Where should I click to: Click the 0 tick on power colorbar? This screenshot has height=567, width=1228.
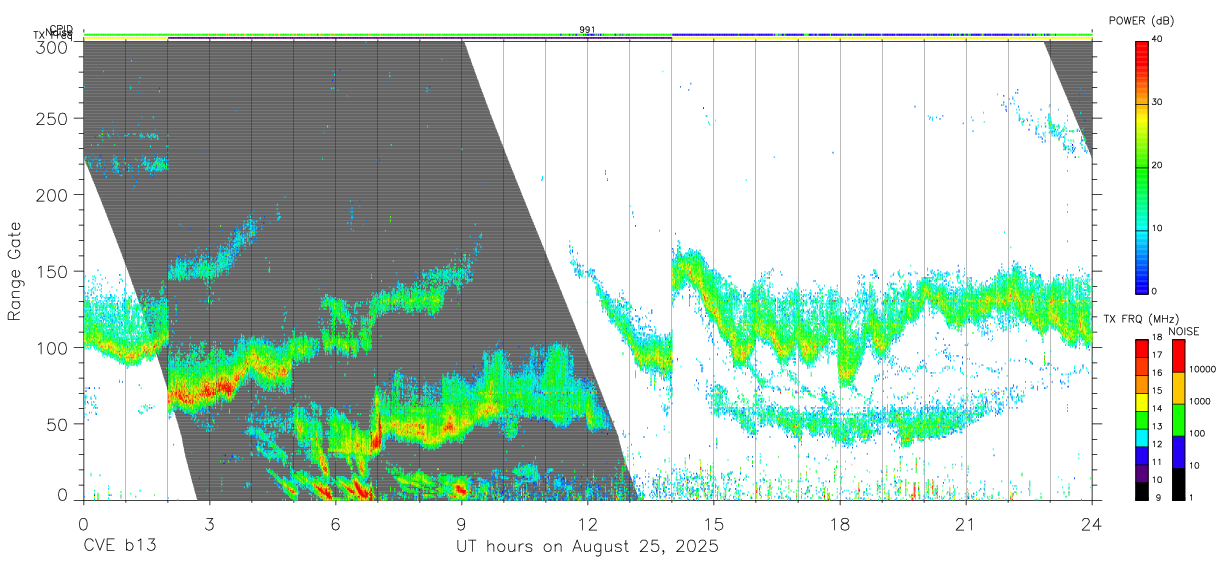coord(1154,291)
